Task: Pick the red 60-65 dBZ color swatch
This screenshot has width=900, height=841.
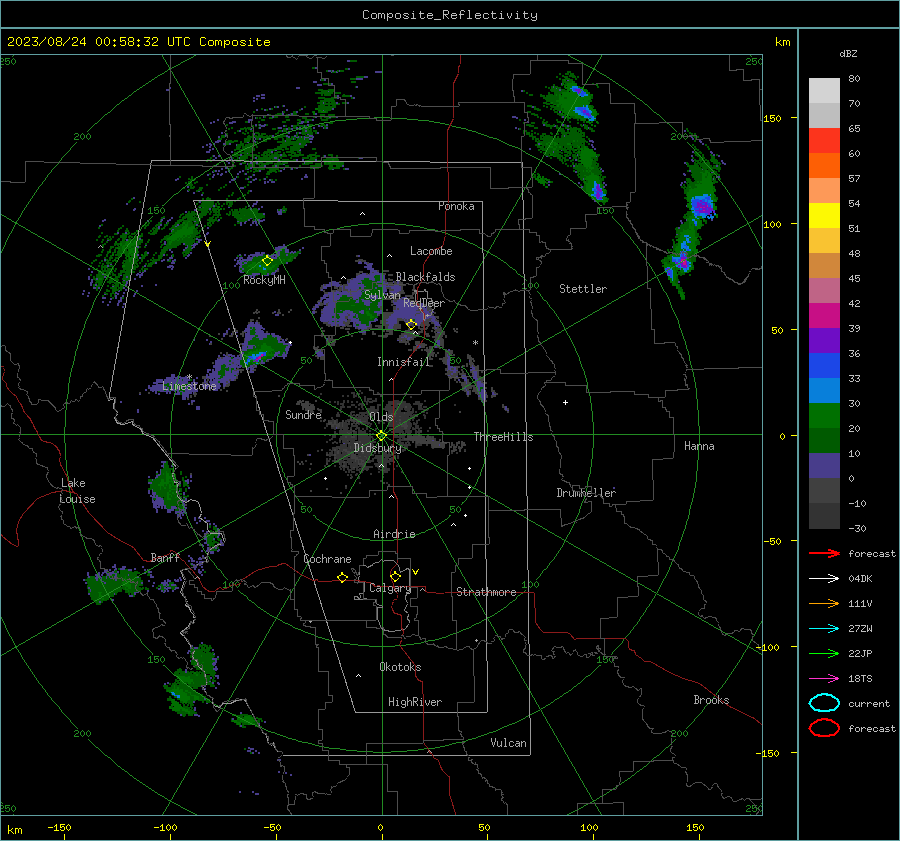Action: point(824,141)
